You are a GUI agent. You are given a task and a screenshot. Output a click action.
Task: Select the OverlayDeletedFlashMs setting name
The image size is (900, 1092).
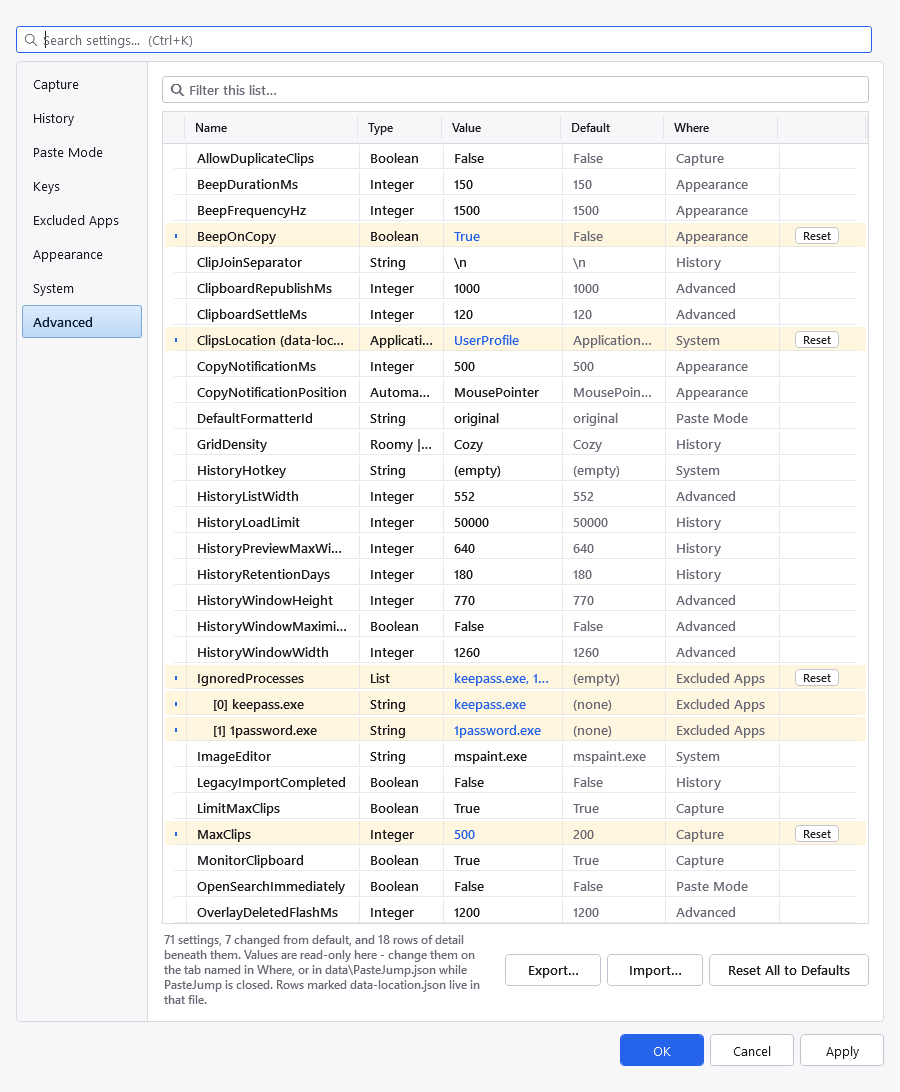[267, 912]
